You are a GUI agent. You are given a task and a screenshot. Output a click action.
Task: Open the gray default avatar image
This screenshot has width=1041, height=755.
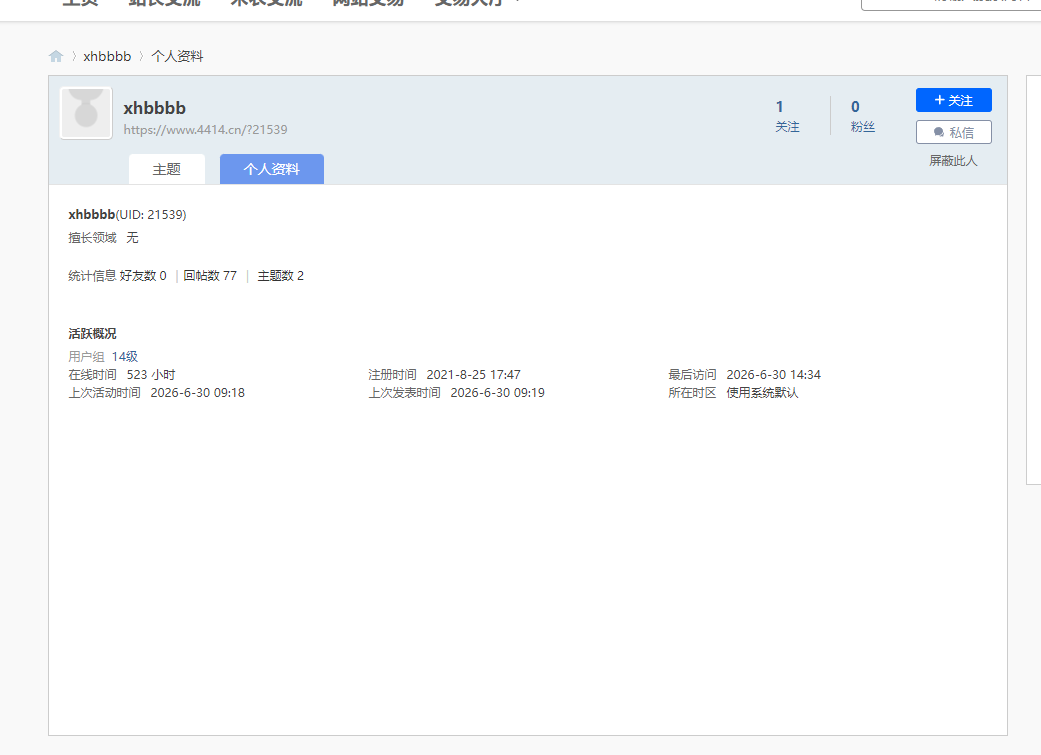(86, 113)
